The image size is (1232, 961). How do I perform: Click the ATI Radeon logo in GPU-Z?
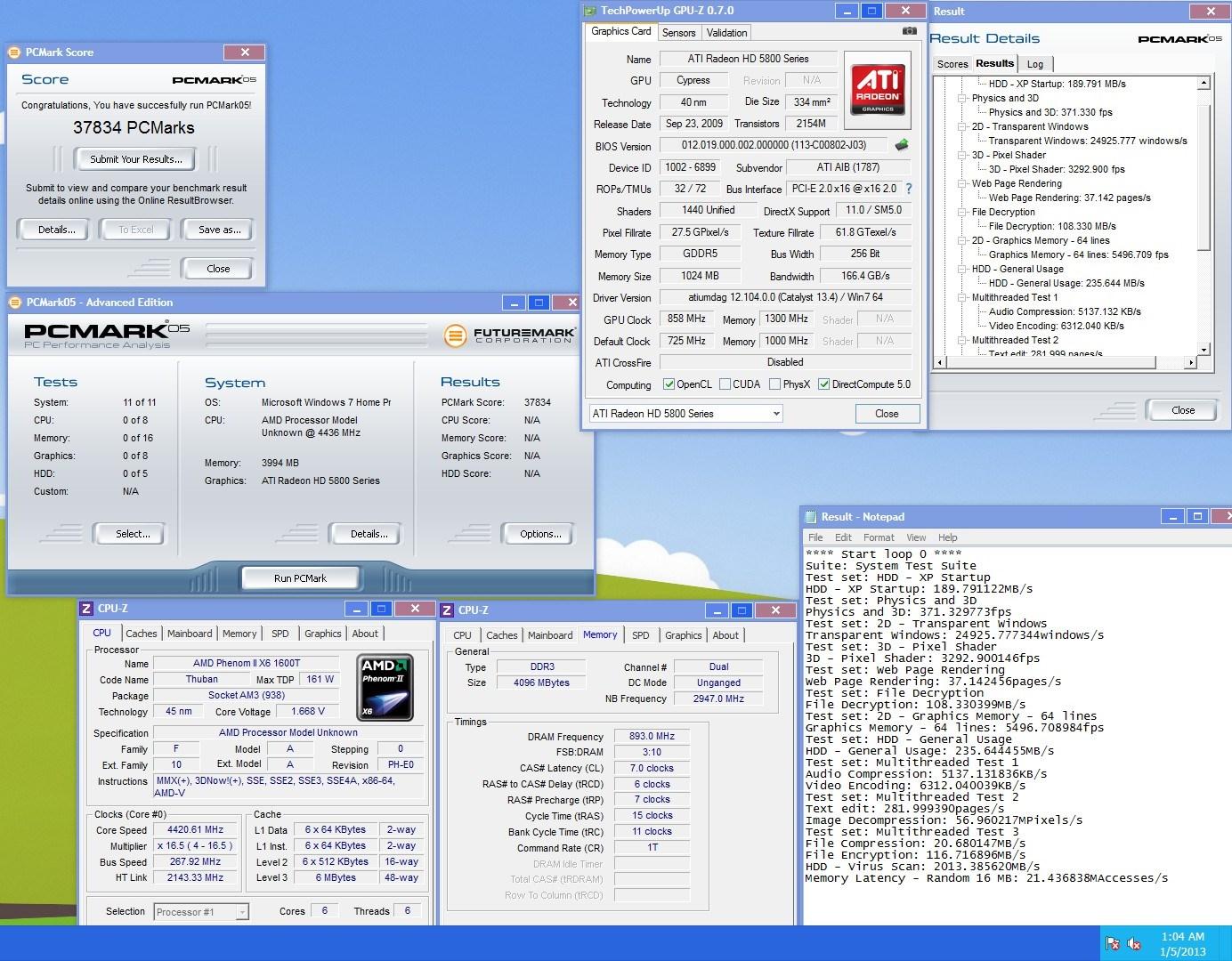pos(879,88)
